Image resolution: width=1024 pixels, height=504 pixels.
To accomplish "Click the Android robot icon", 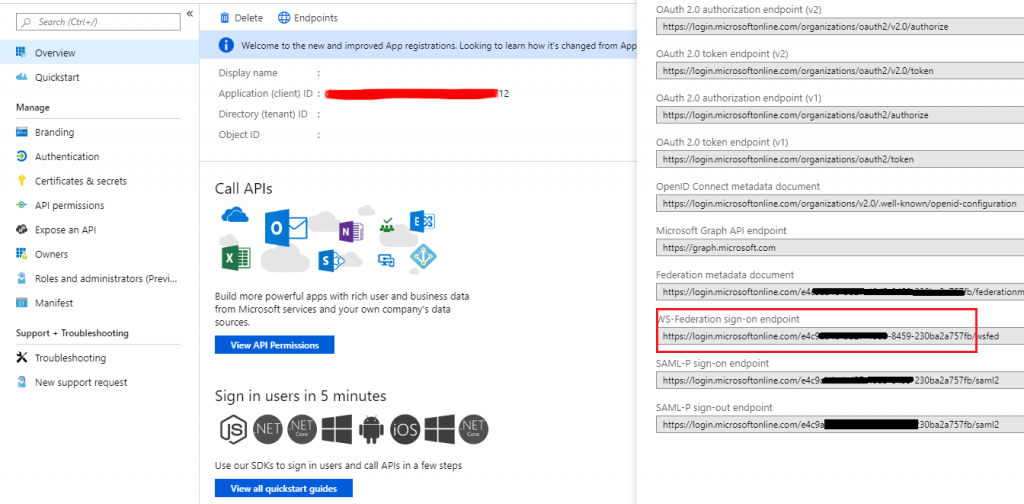I will [x=371, y=429].
